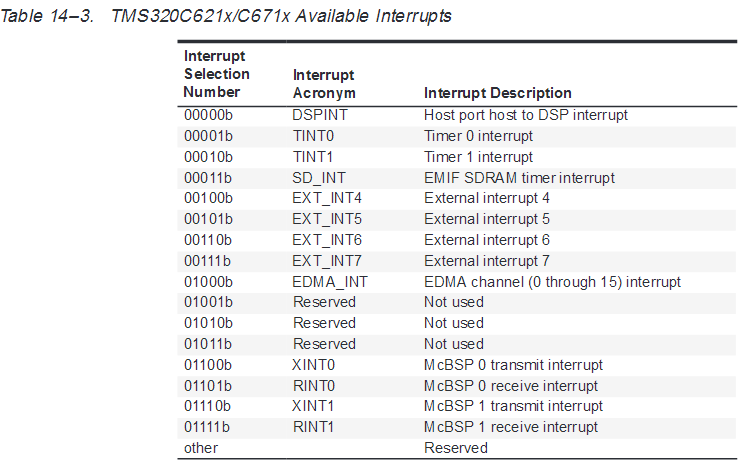Select the DSPINT acronym cell

tap(320, 115)
